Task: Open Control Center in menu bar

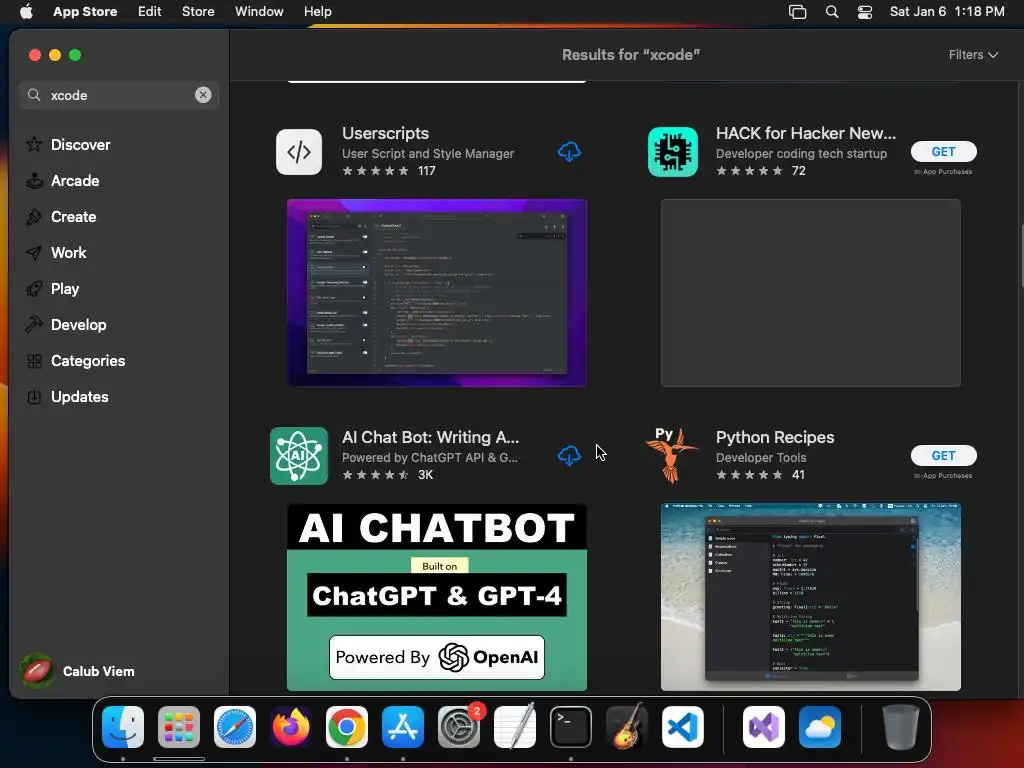Action: pos(865,12)
